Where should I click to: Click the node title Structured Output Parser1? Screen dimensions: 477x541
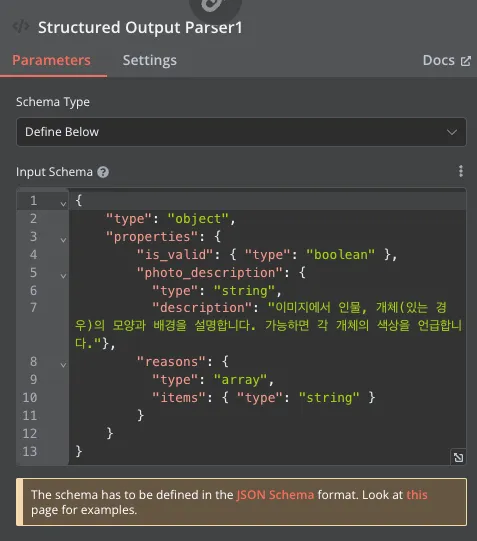coord(140,28)
